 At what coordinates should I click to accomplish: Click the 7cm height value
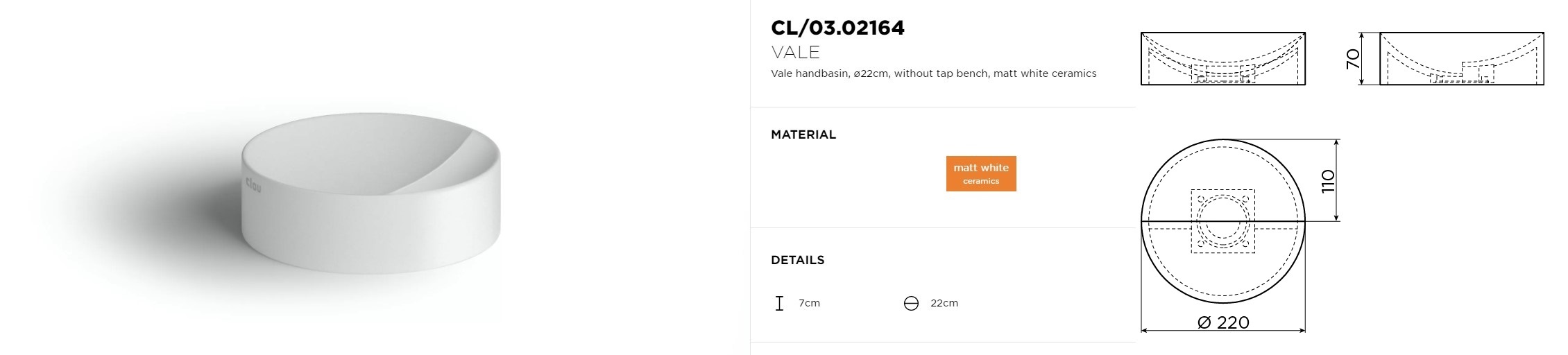tap(809, 303)
